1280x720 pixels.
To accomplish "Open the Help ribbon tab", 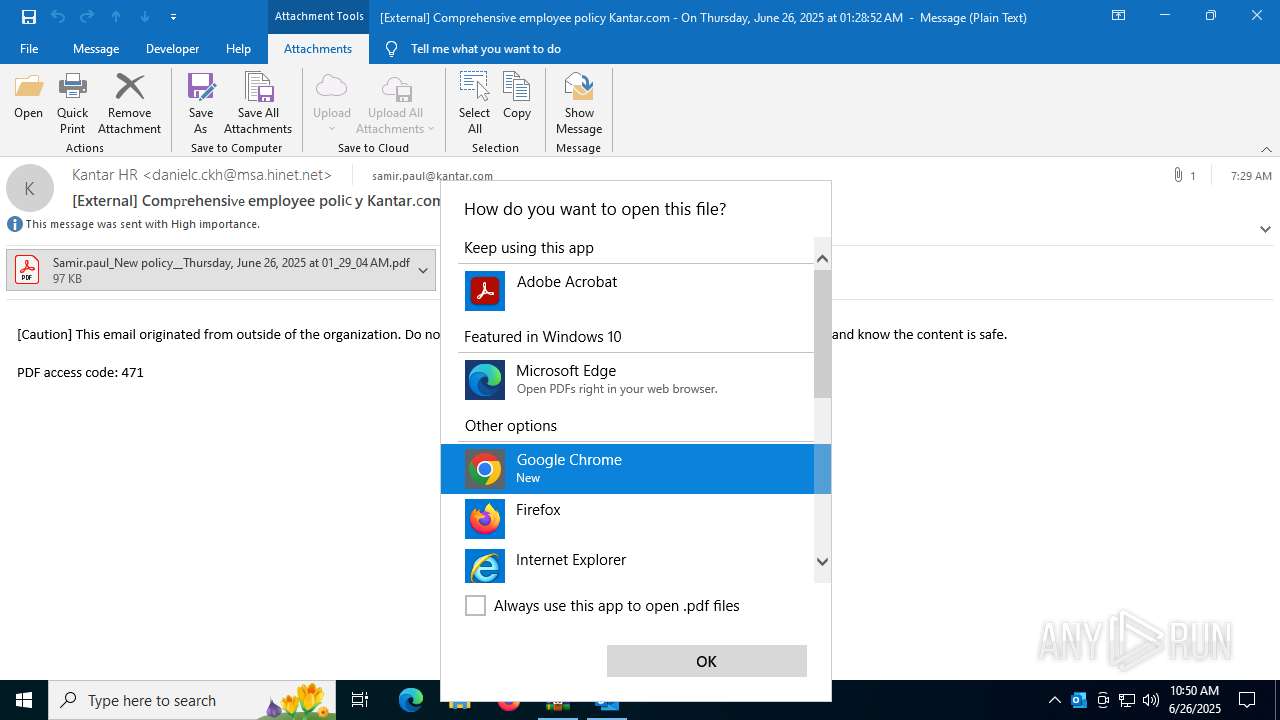I will point(238,48).
